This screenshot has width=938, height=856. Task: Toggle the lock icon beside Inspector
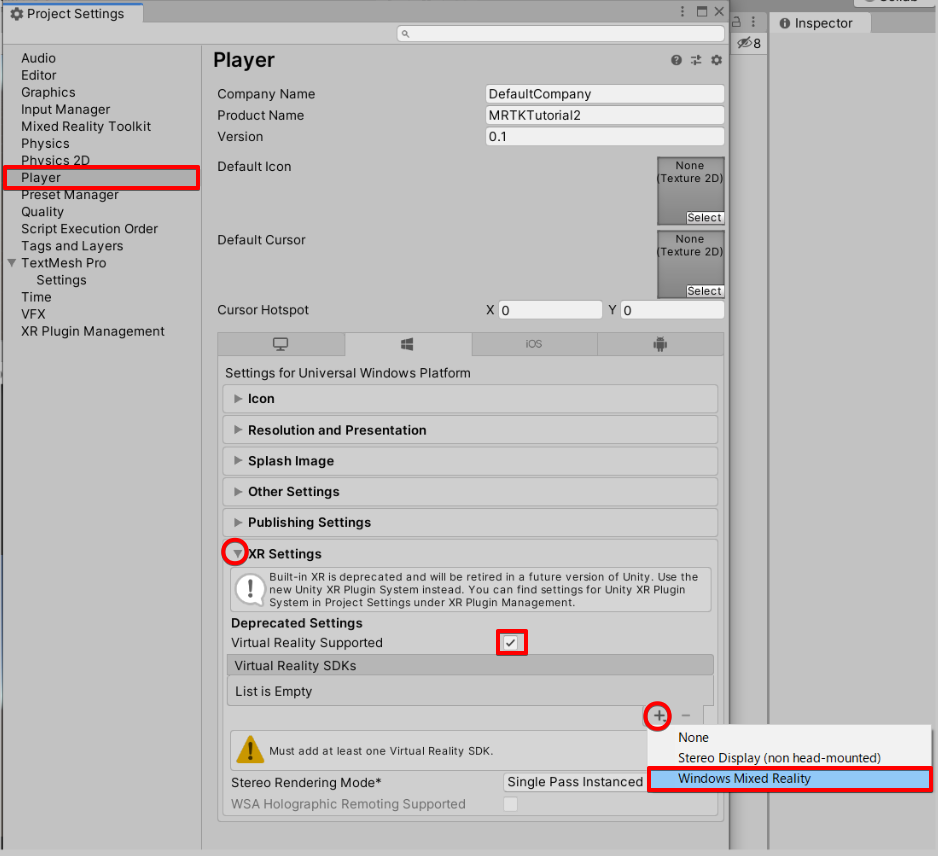pyautogui.click(x=736, y=23)
